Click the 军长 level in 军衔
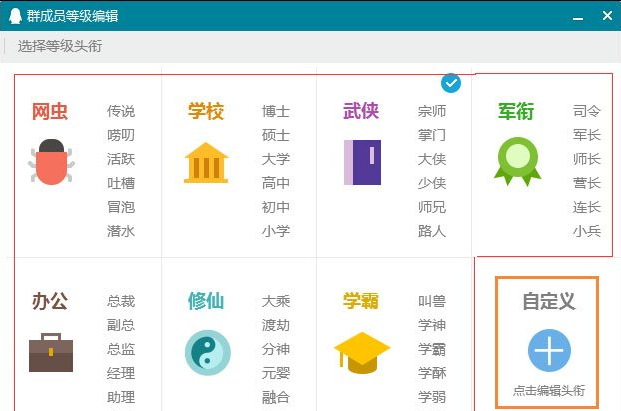 (587, 135)
